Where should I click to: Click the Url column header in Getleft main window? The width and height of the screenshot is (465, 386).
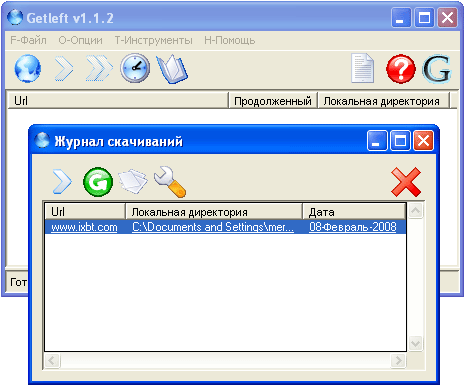coord(118,101)
